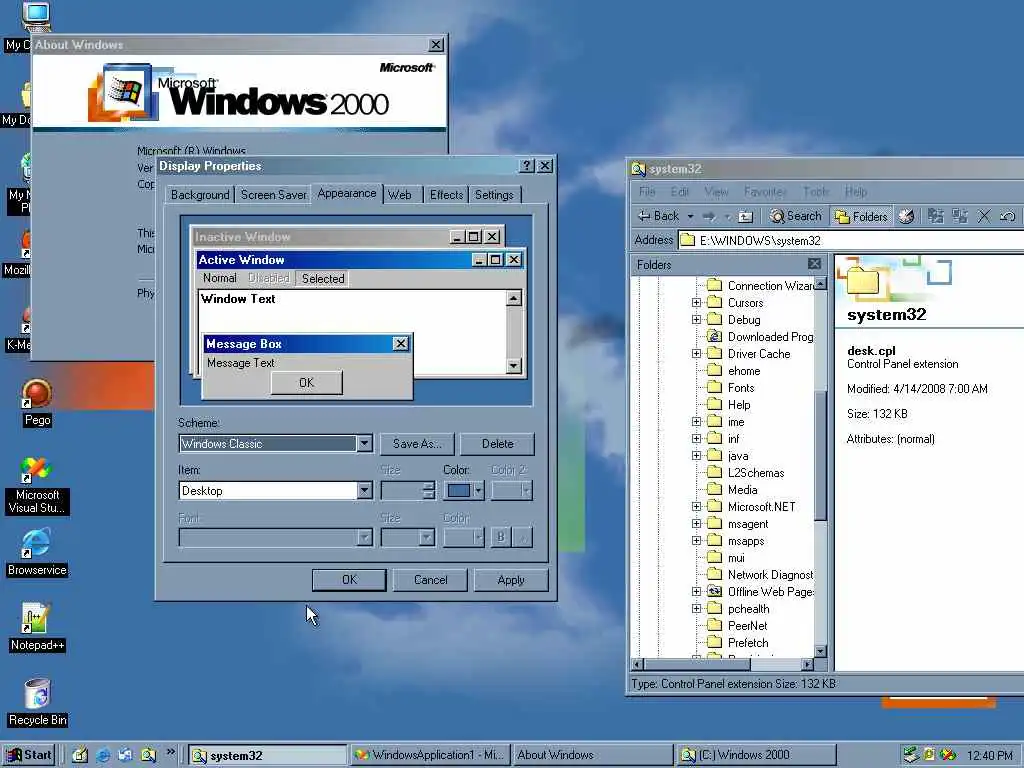Click Delete scheme button
1024x768 pixels.
[x=497, y=444]
